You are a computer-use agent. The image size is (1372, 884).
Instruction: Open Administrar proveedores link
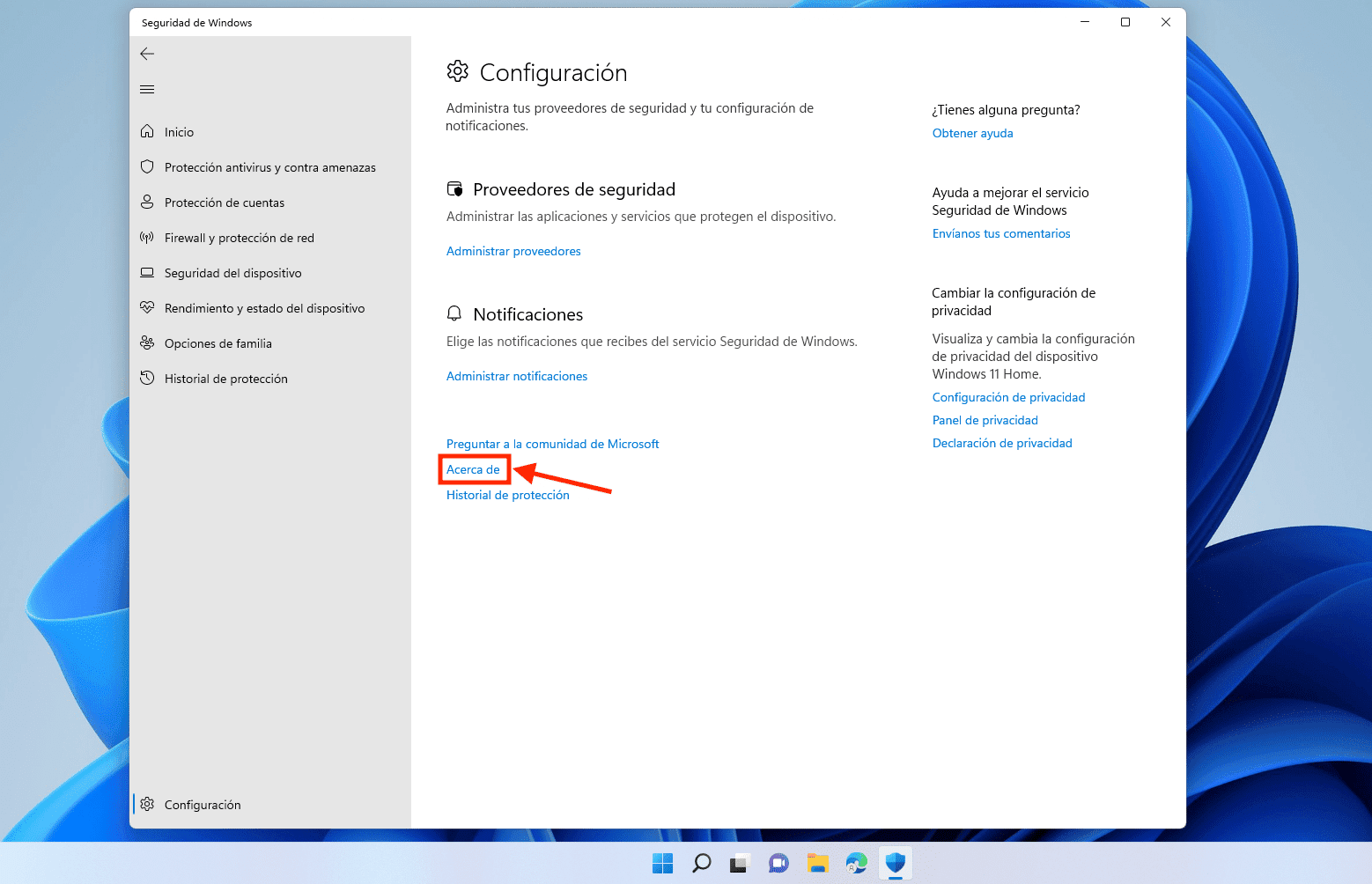(x=513, y=251)
